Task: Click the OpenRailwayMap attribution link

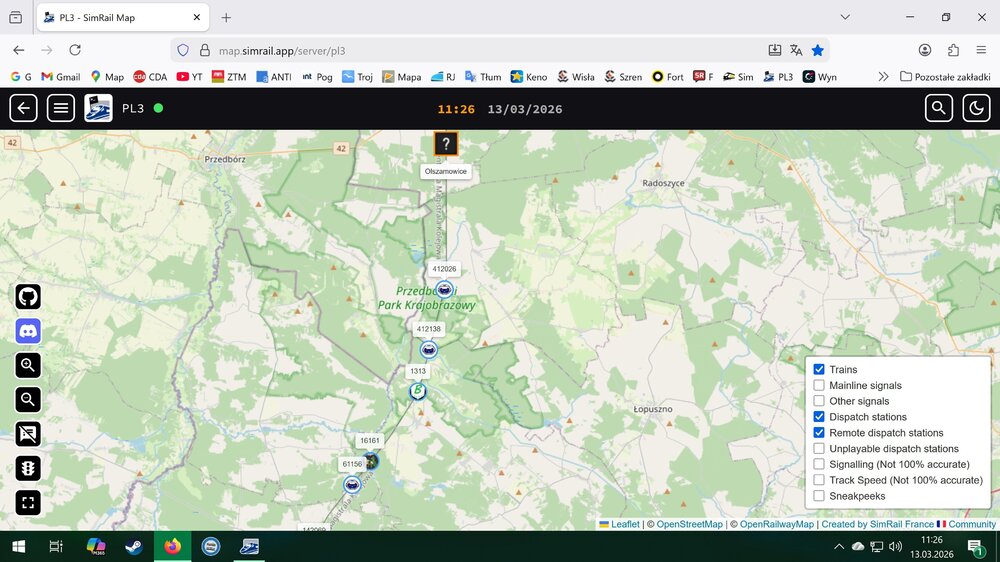Action: click(x=772, y=524)
